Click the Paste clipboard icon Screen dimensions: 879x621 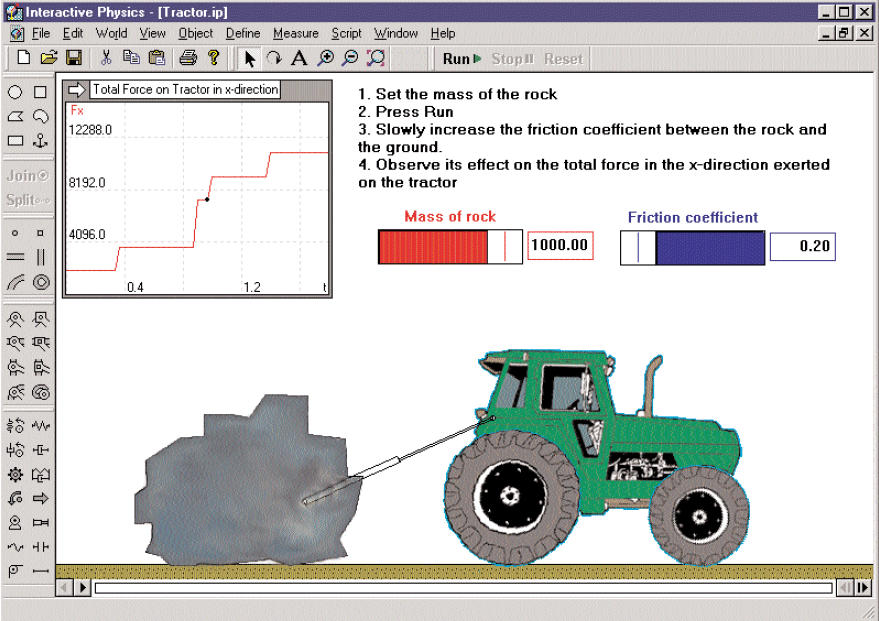(155, 58)
